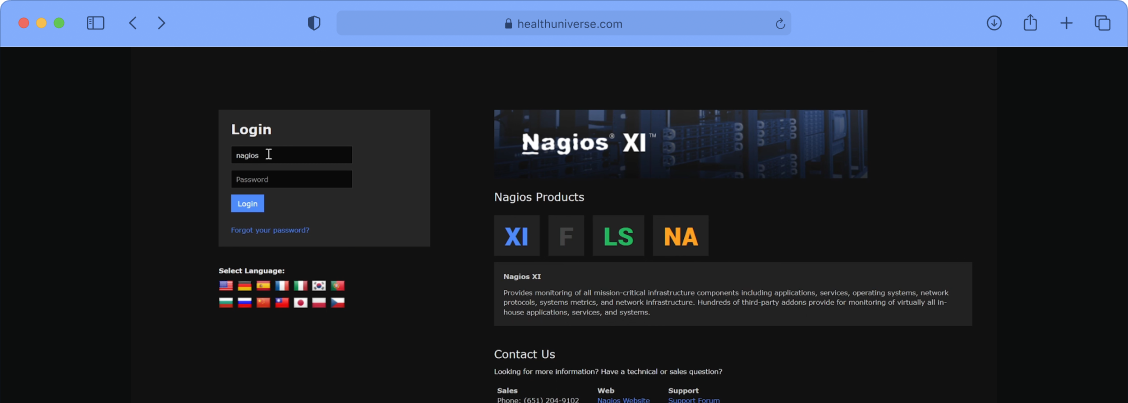
Task: Open Safari privacy report shield icon
Action: click(314, 23)
